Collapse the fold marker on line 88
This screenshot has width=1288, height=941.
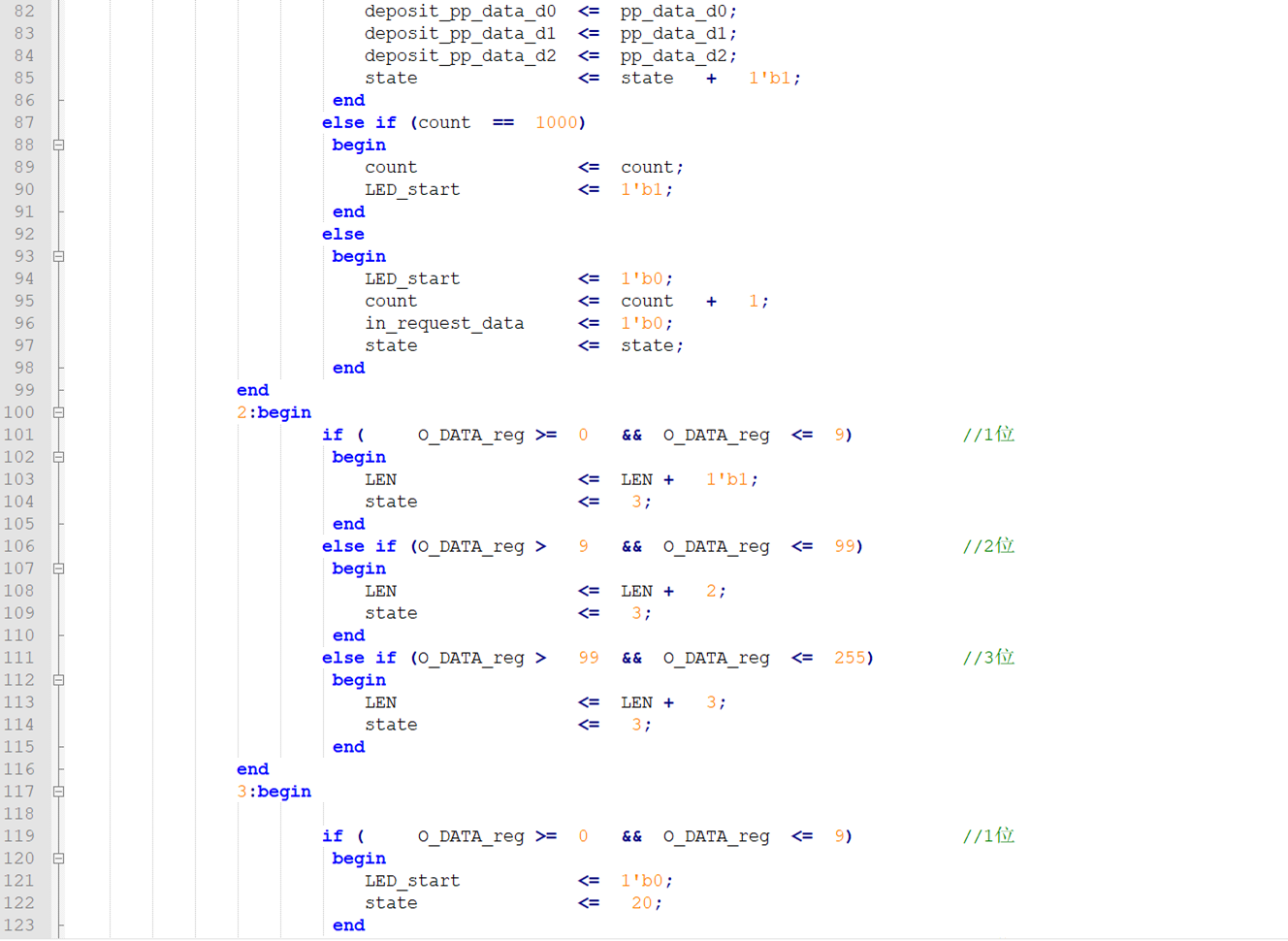point(58,146)
